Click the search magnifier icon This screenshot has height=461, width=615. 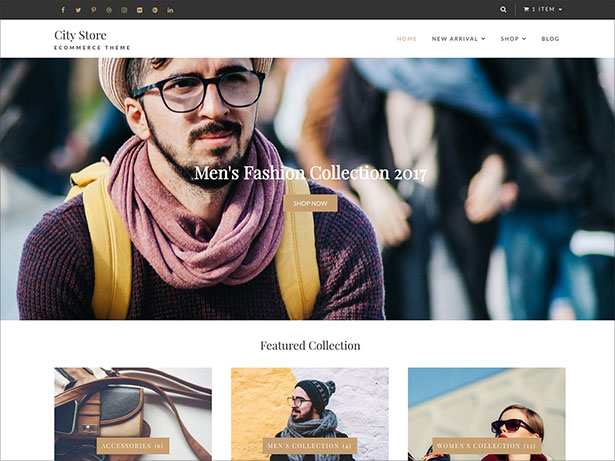coord(503,9)
